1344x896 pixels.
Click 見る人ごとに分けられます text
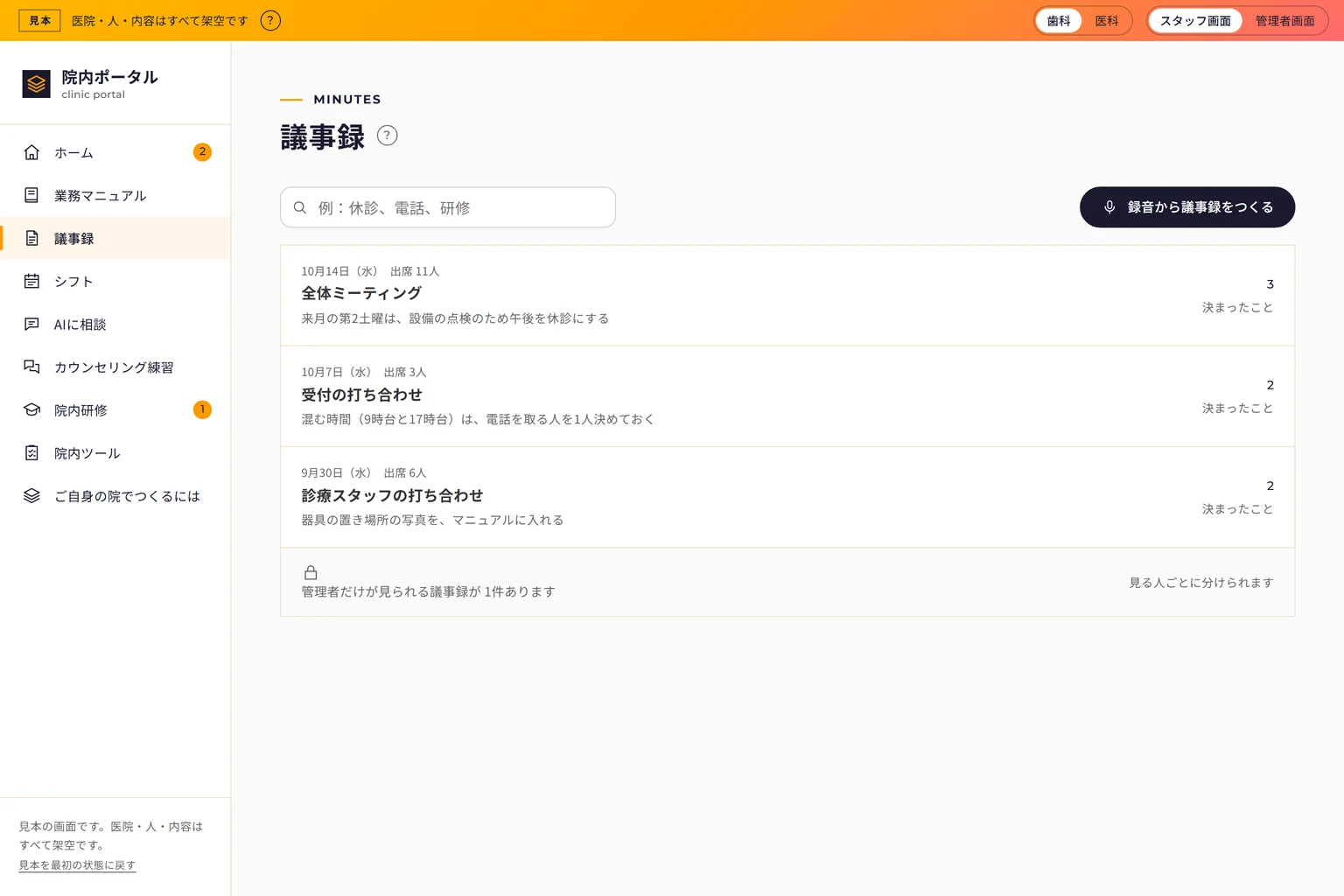tap(1200, 583)
